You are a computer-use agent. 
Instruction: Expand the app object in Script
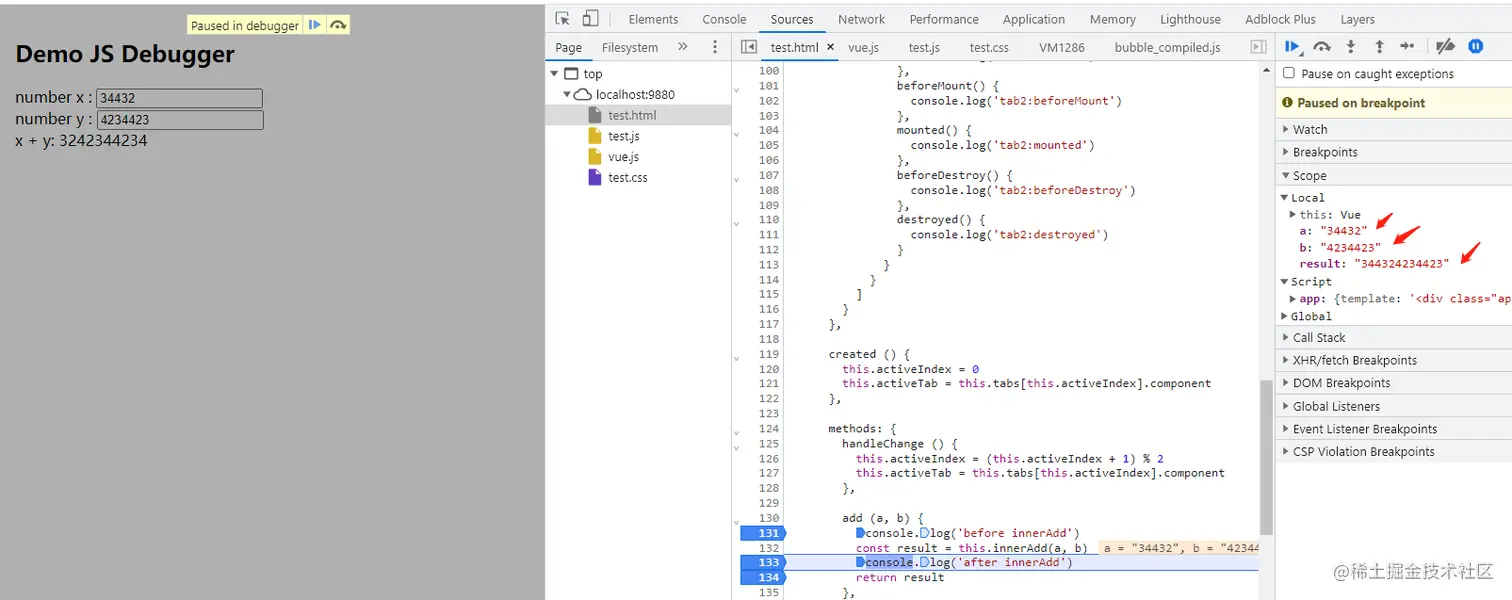tap(1294, 299)
